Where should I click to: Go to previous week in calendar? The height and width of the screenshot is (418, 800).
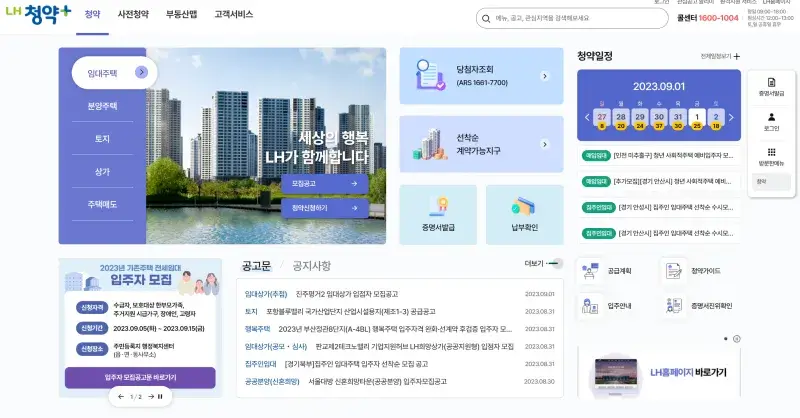click(587, 117)
